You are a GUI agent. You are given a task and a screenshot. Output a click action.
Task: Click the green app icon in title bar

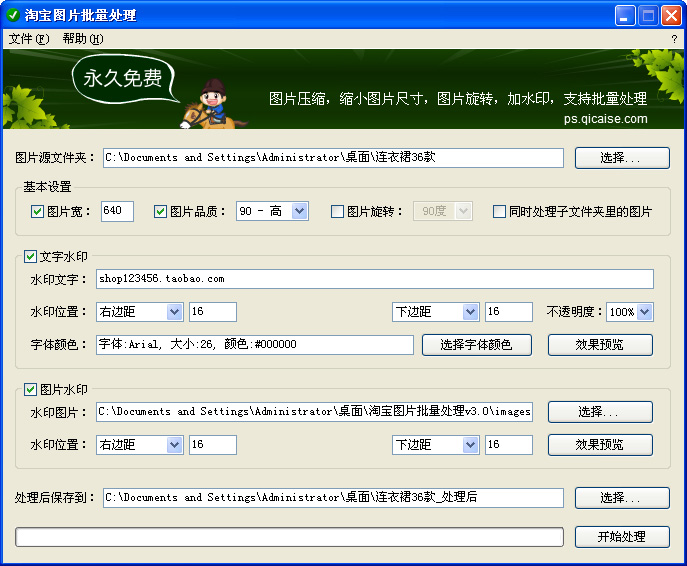[13, 15]
